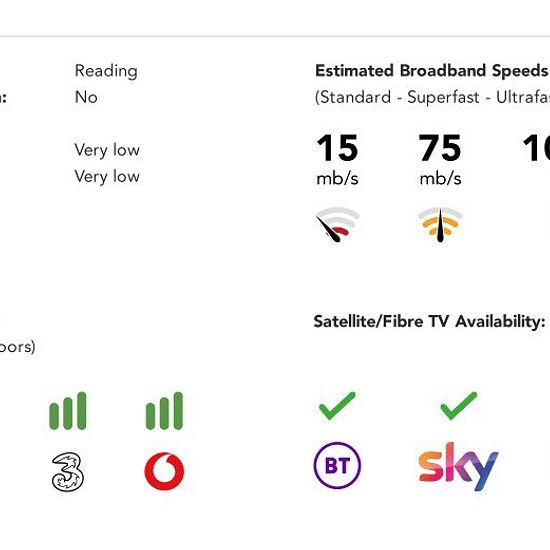
Task: Click the Standard - Superfast - Ultrafast subtitle
Action: (432, 97)
